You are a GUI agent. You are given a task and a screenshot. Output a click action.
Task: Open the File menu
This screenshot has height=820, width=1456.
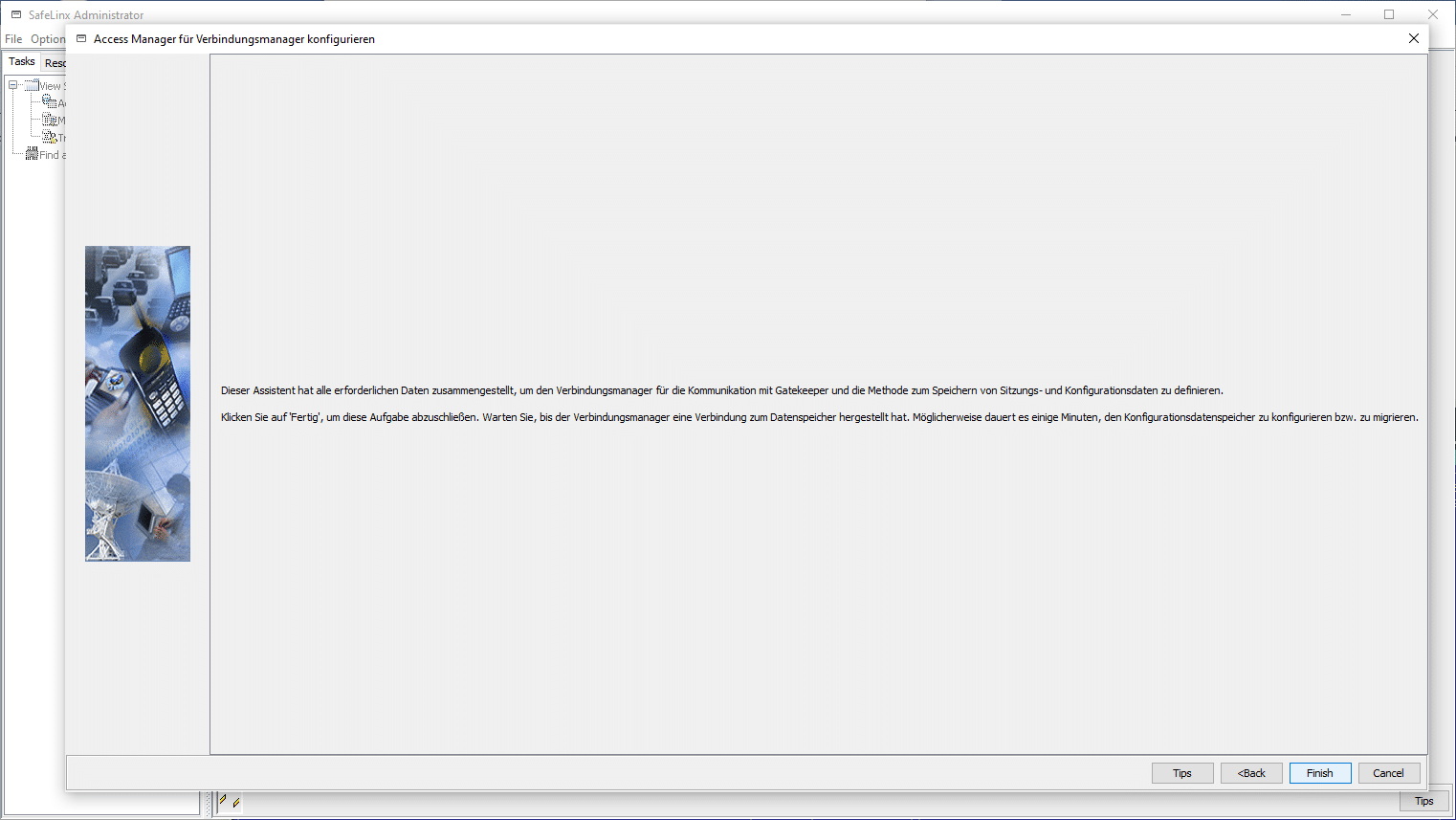(13, 39)
